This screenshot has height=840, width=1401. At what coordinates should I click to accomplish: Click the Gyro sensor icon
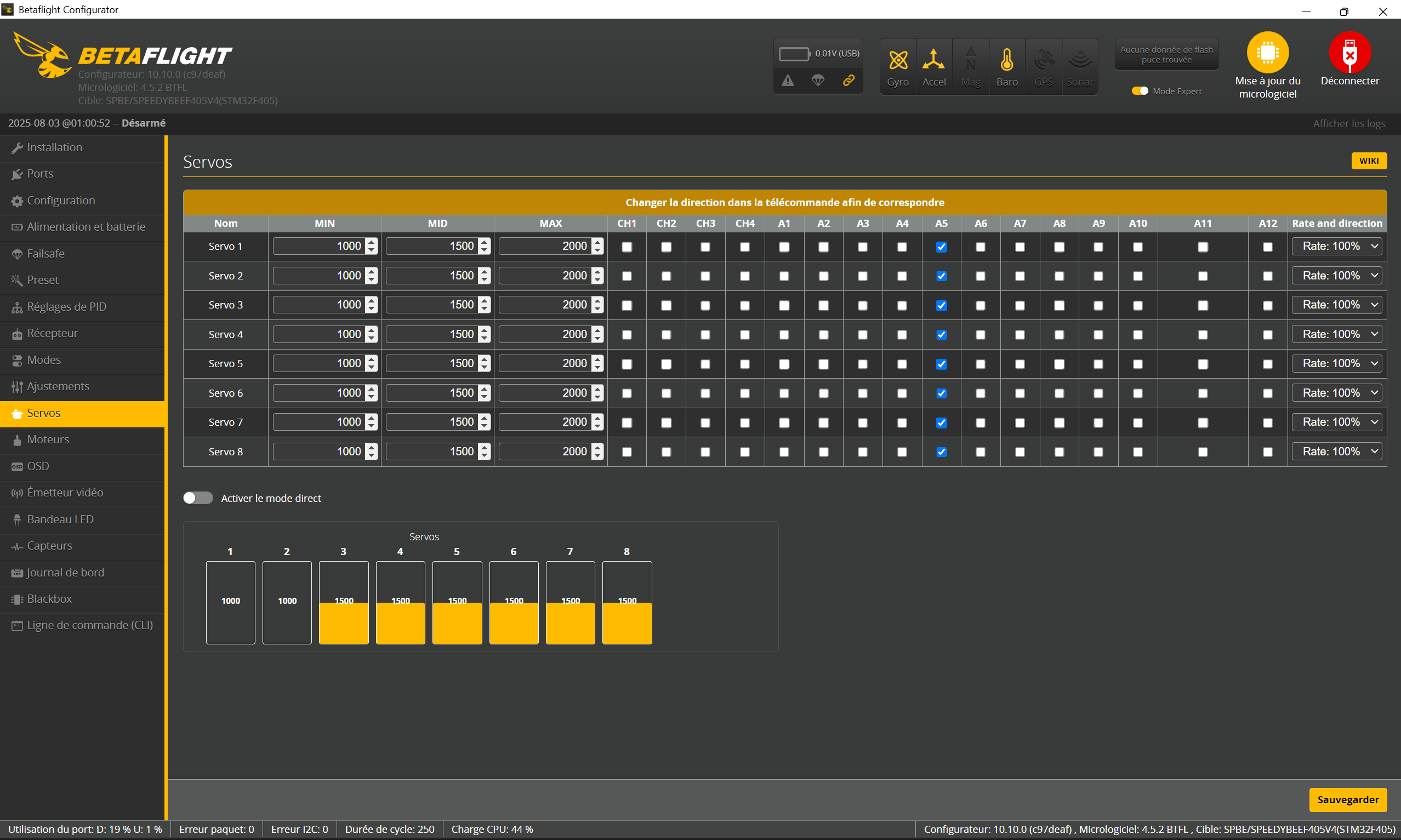[x=898, y=61]
